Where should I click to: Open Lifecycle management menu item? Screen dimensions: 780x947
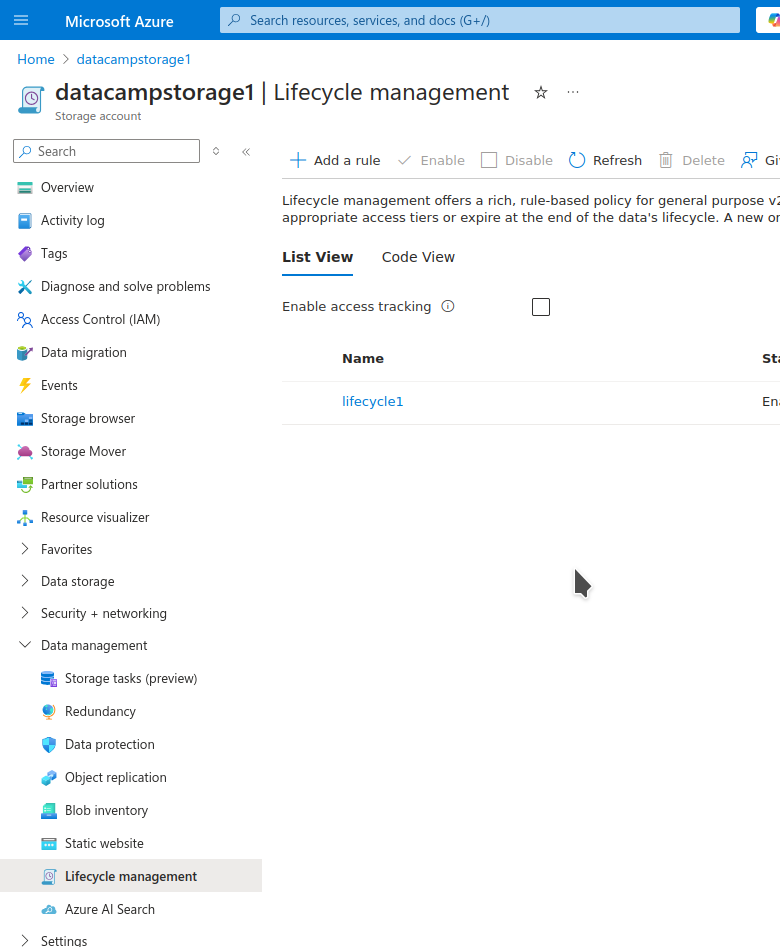pos(131,876)
